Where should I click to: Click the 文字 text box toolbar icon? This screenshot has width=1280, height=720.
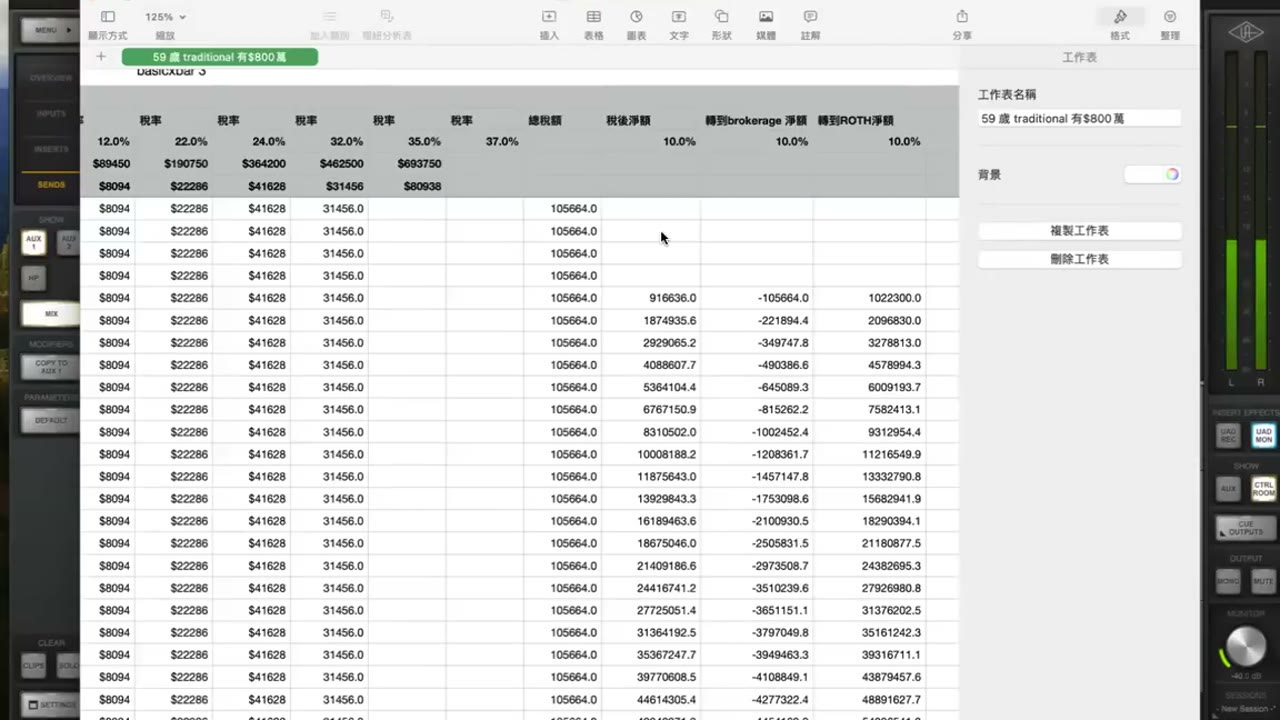pos(679,17)
